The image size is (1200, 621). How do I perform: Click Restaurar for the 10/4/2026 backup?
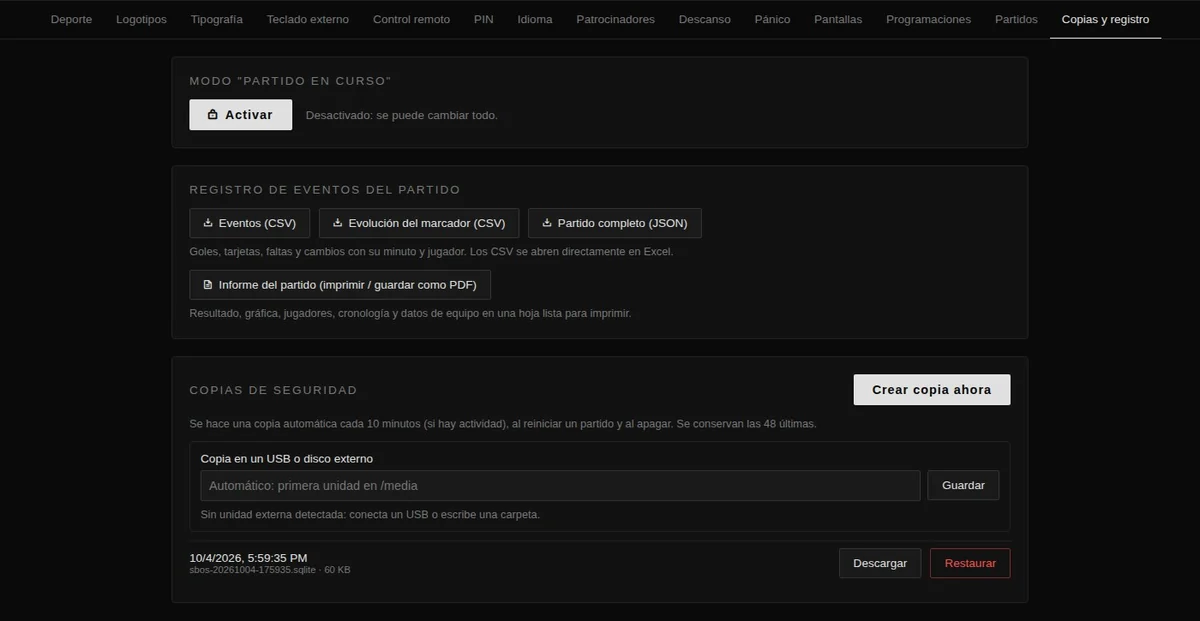click(x=970, y=563)
